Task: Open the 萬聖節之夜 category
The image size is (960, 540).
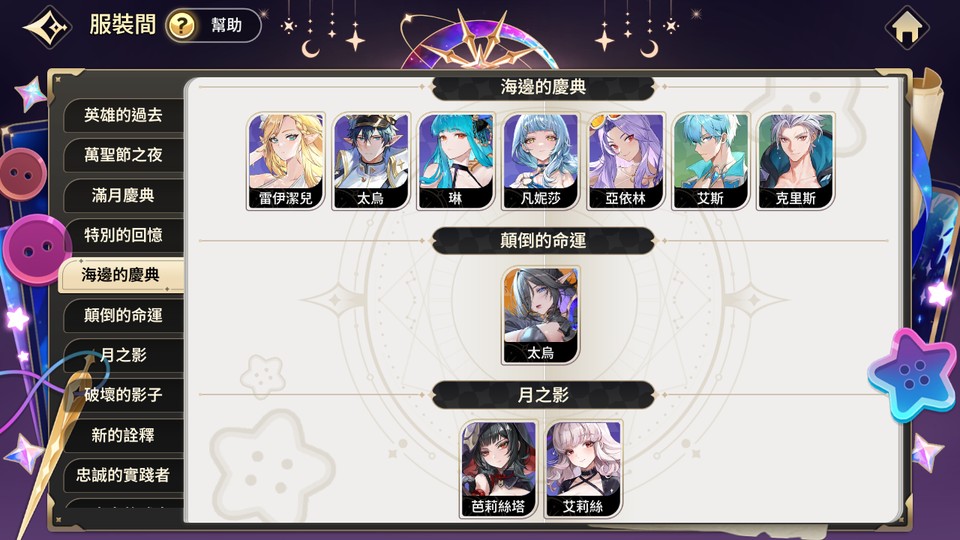Action: click(123, 155)
